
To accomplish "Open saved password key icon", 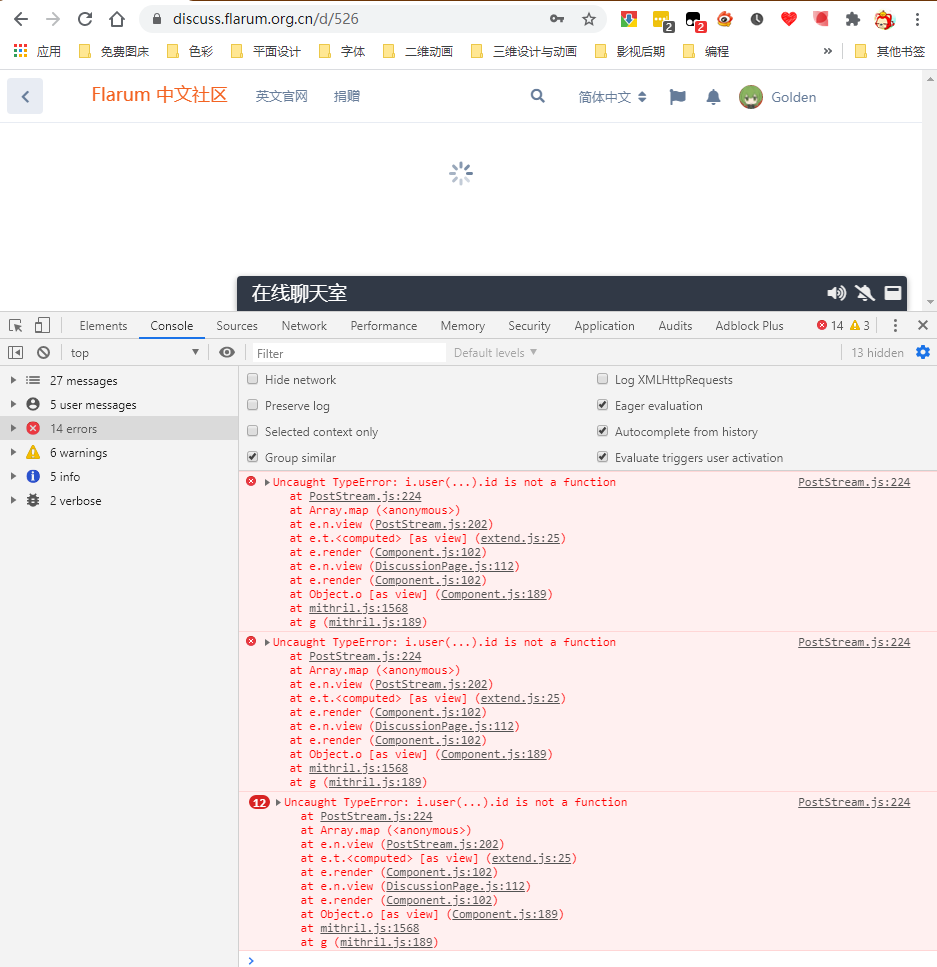I will pos(557,19).
